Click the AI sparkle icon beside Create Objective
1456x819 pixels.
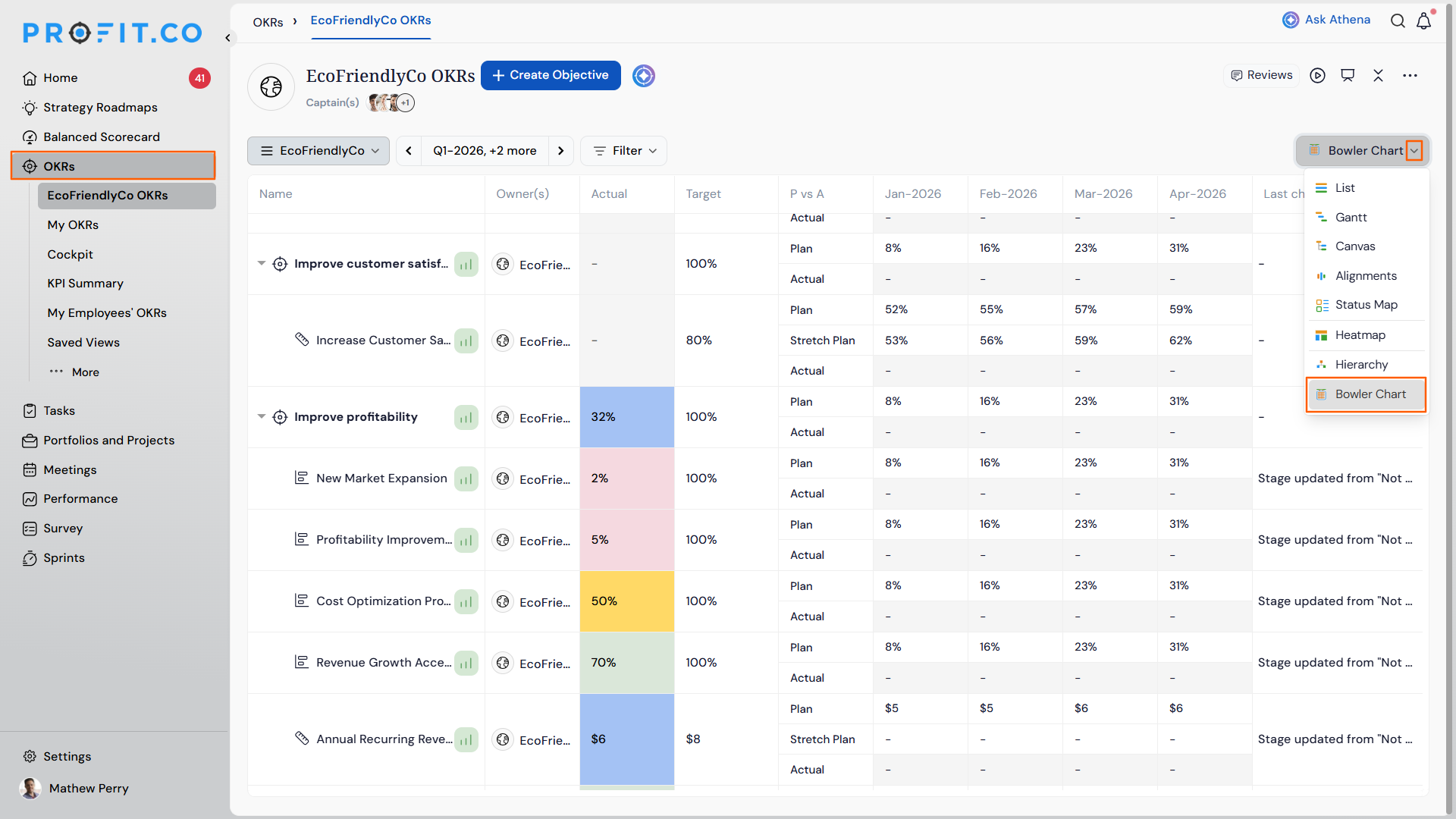pos(644,76)
